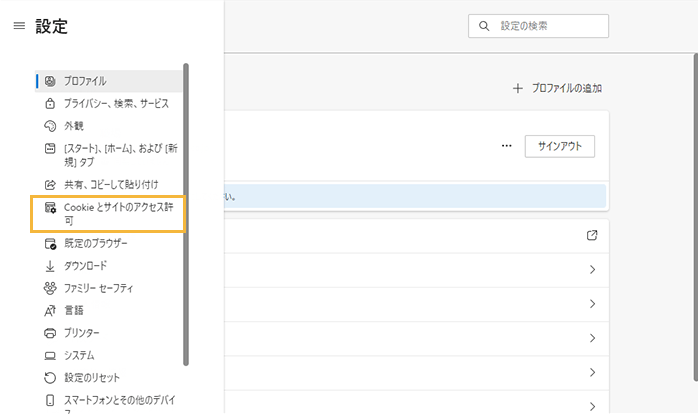This screenshot has width=698, height=414.
Task: Open 既定のブラウザー settings page
Action: click(96, 243)
